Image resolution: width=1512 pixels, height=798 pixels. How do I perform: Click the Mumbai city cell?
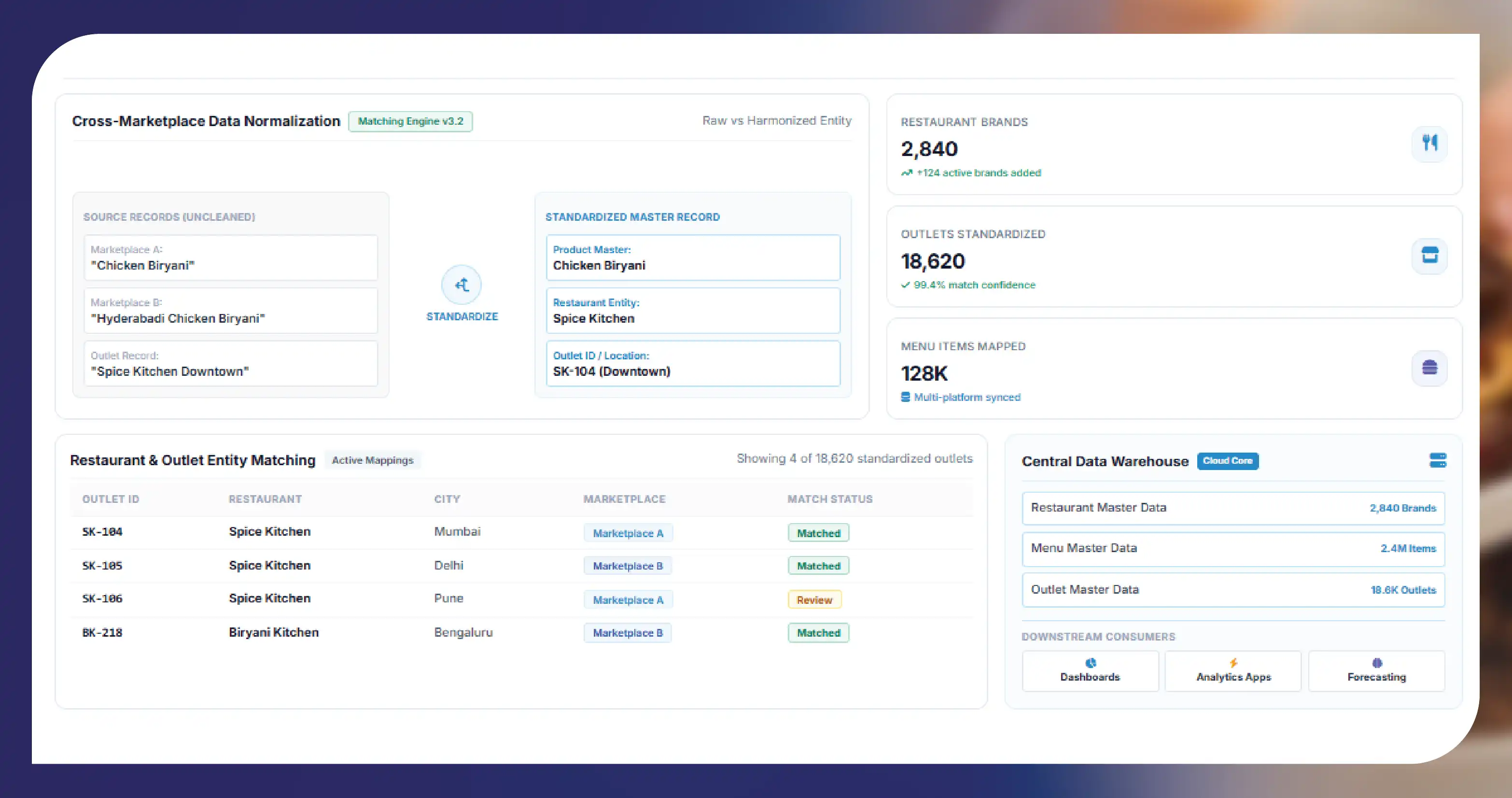pyautogui.click(x=457, y=531)
